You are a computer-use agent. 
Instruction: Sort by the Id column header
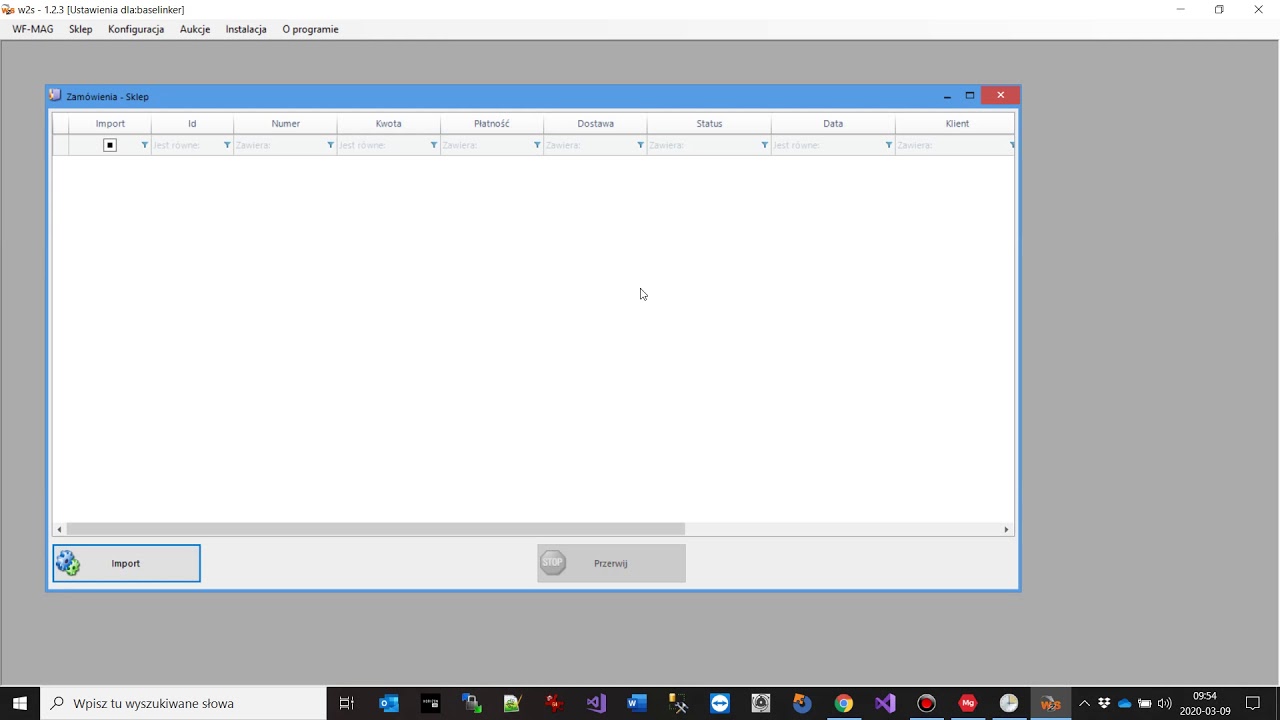coord(192,123)
